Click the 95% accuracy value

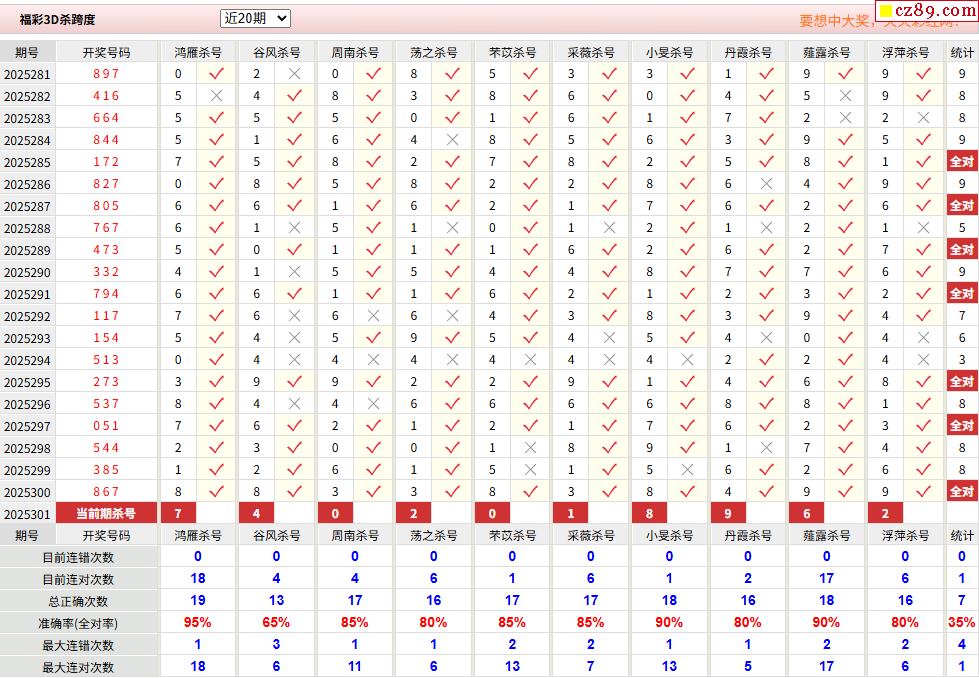(197, 622)
